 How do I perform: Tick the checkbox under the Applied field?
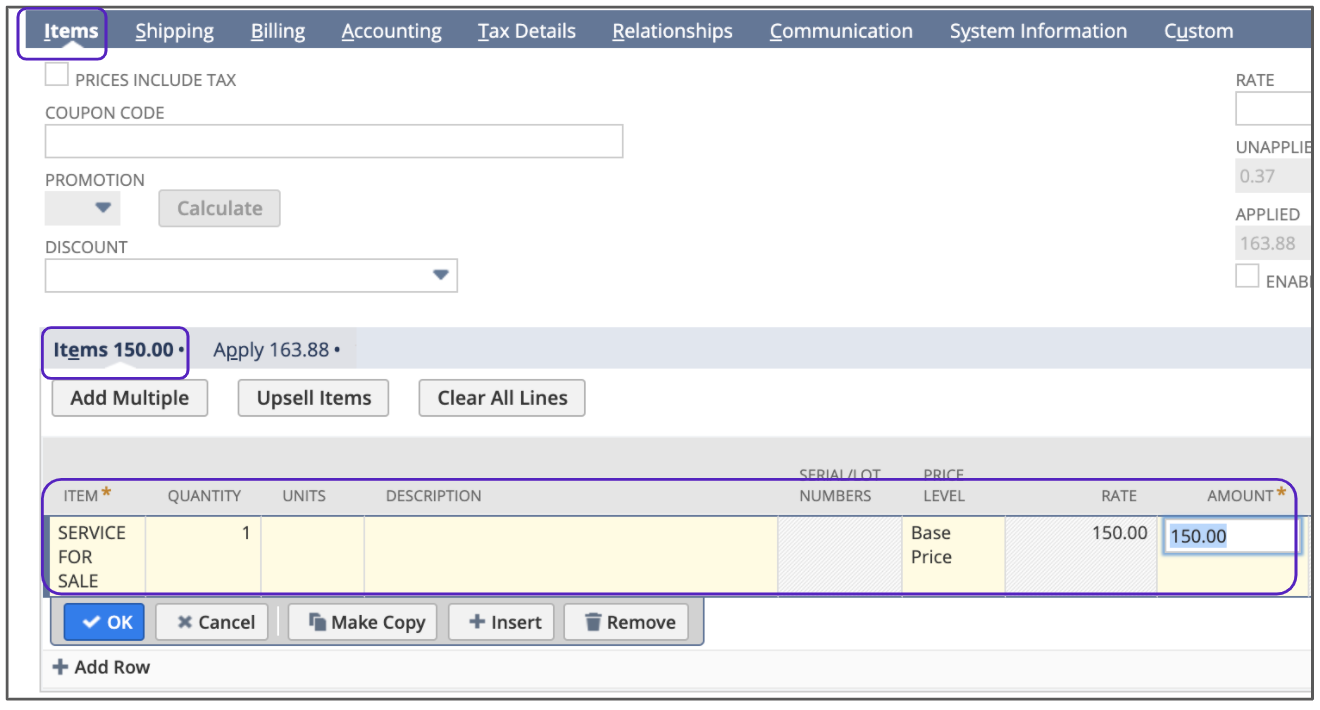(1247, 277)
